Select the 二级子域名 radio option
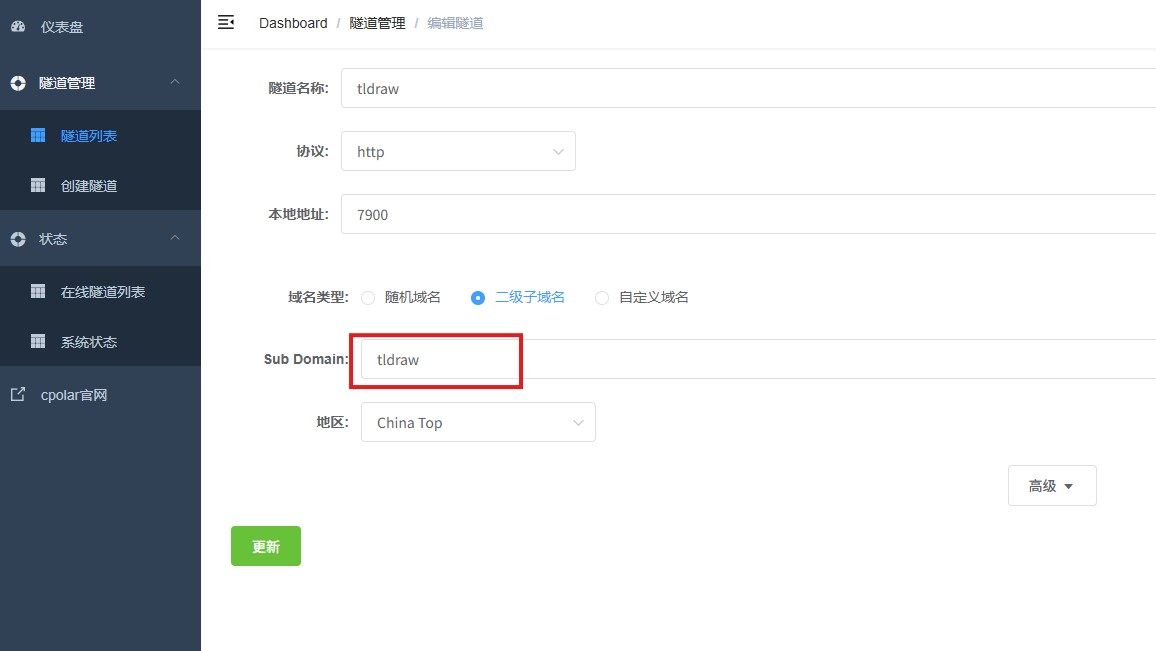This screenshot has height=651, width=1156. pyautogui.click(x=478, y=297)
